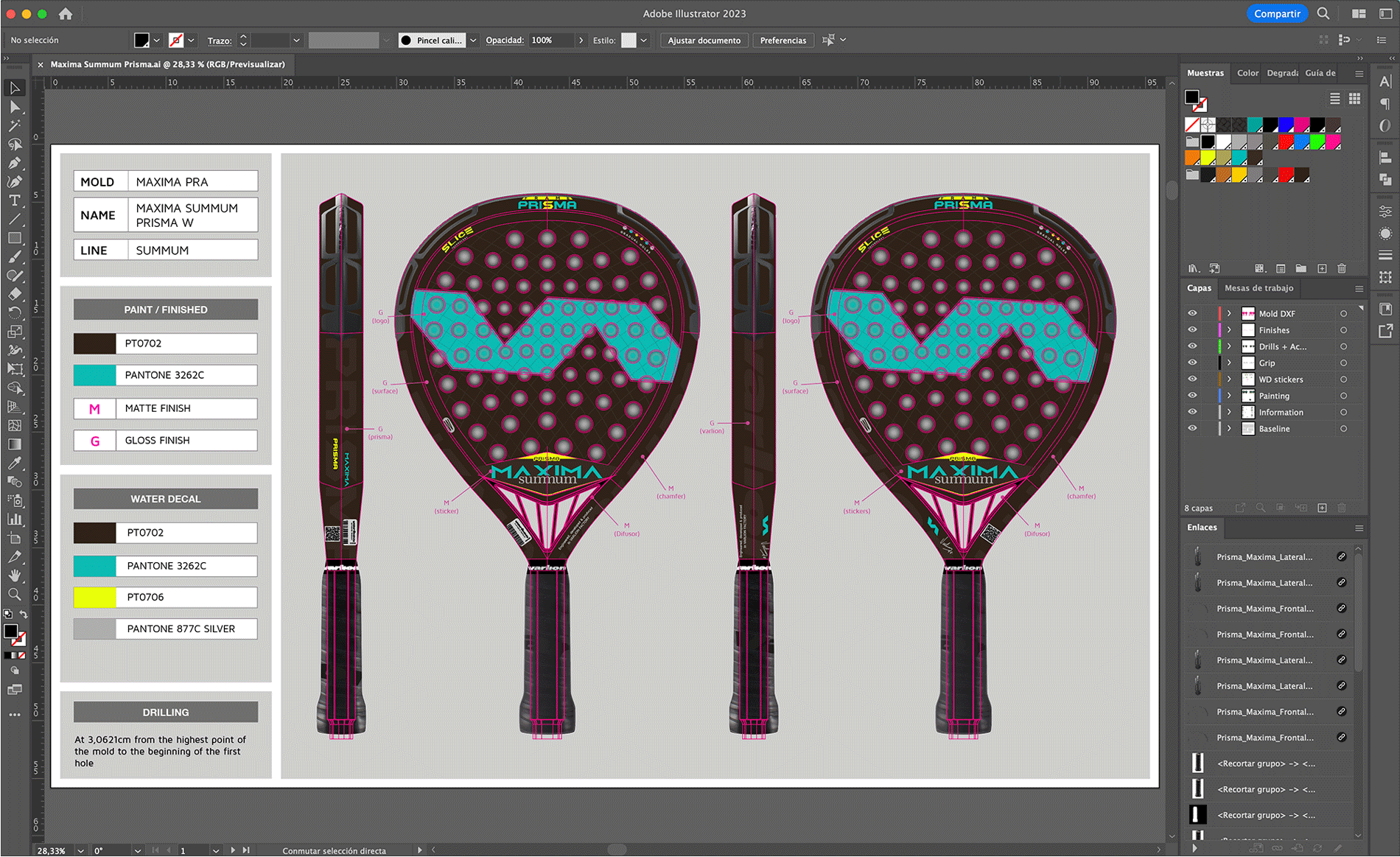Open Preferencias button

(783, 41)
